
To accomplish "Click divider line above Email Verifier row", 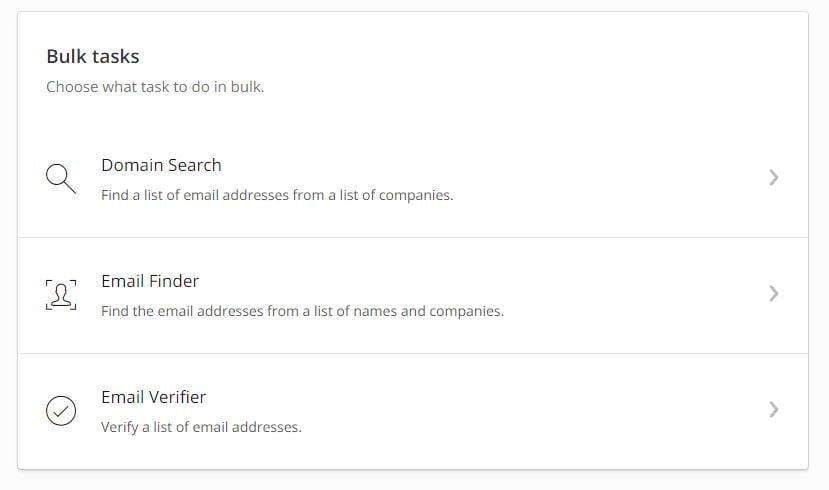I will pyautogui.click(x=413, y=353).
